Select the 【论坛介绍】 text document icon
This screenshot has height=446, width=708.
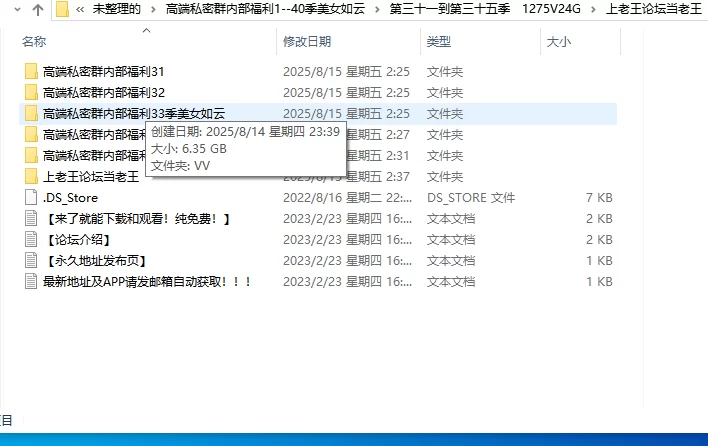[x=31, y=240]
